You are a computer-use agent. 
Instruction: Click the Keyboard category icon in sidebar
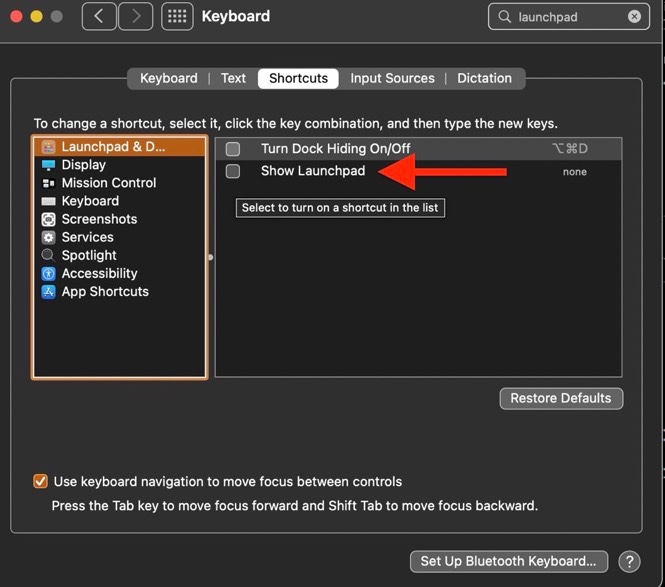(x=48, y=201)
